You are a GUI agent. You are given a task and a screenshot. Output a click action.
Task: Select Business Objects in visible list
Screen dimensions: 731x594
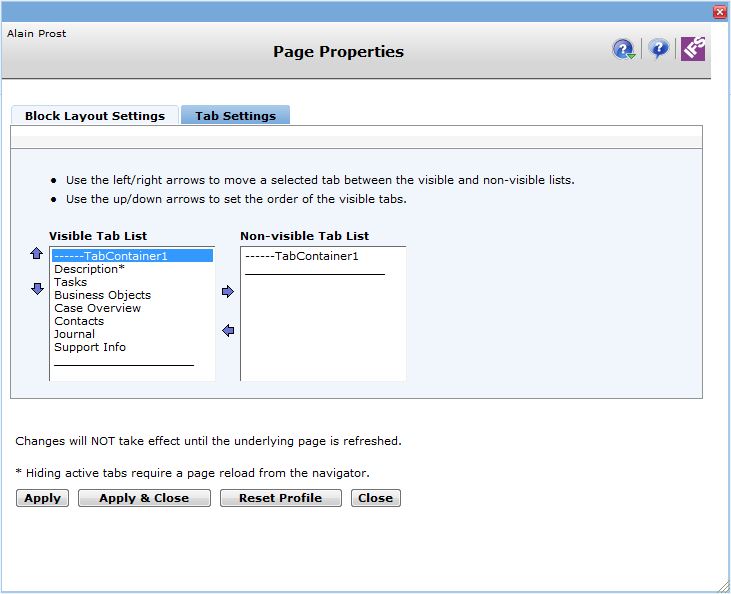(102, 295)
